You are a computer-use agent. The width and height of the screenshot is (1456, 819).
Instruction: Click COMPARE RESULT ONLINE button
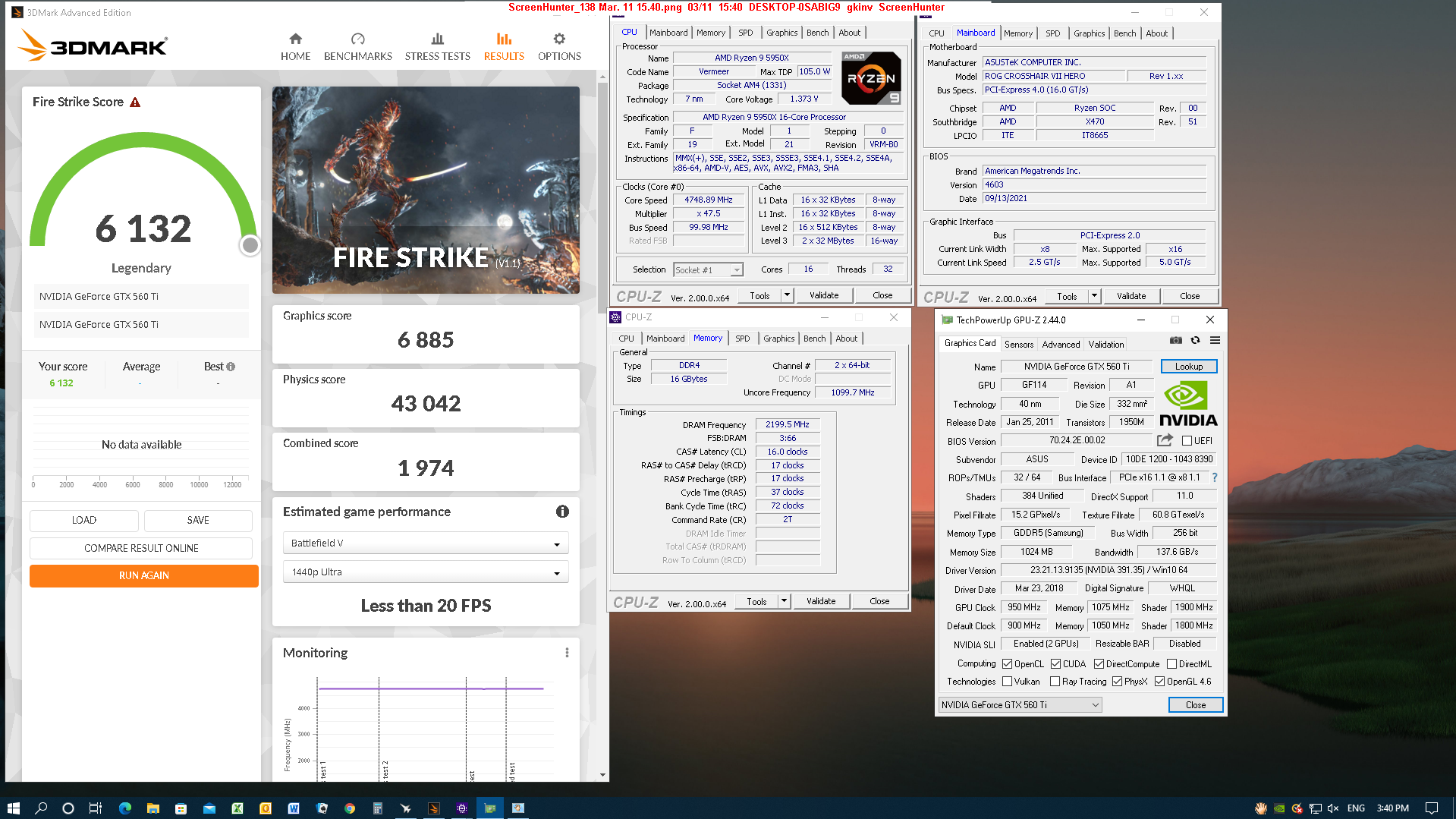coord(141,548)
